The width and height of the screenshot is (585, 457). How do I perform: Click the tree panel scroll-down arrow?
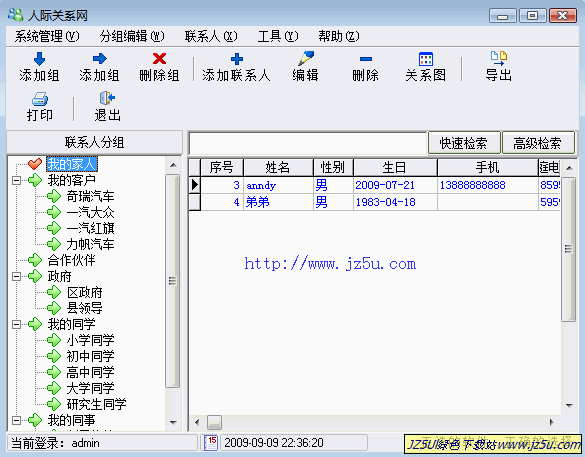[173, 423]
